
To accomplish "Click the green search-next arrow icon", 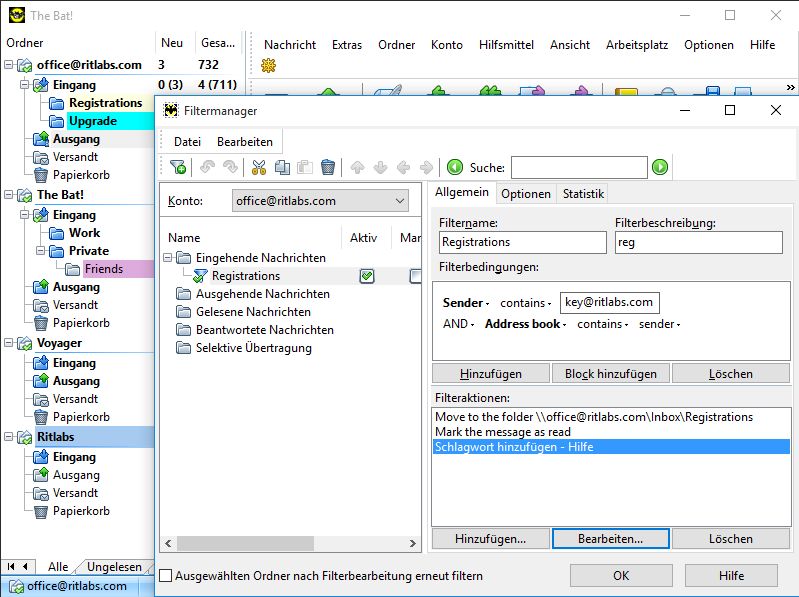I will tap(660, 168).
